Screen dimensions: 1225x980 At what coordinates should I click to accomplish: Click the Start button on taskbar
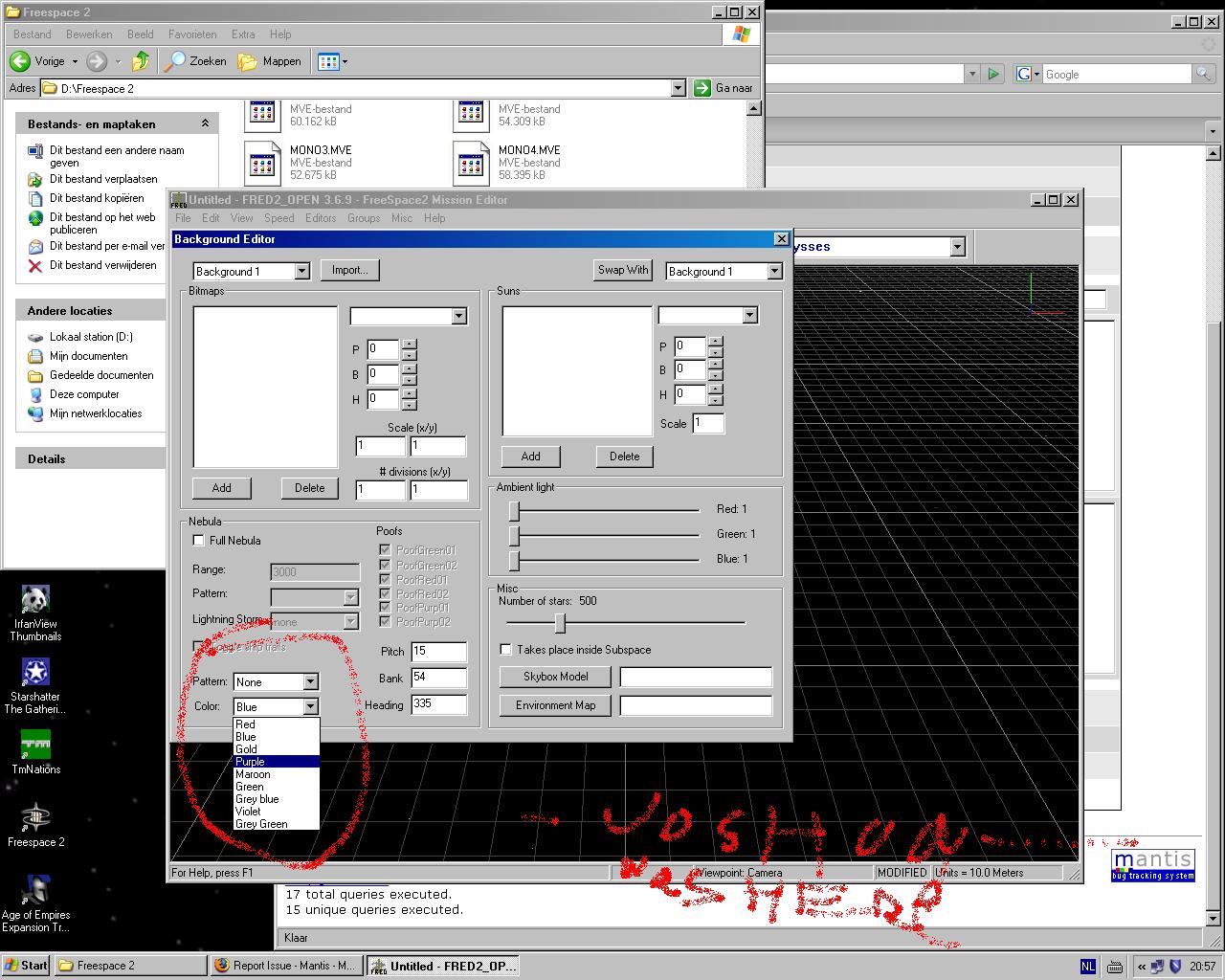[26, 966]
